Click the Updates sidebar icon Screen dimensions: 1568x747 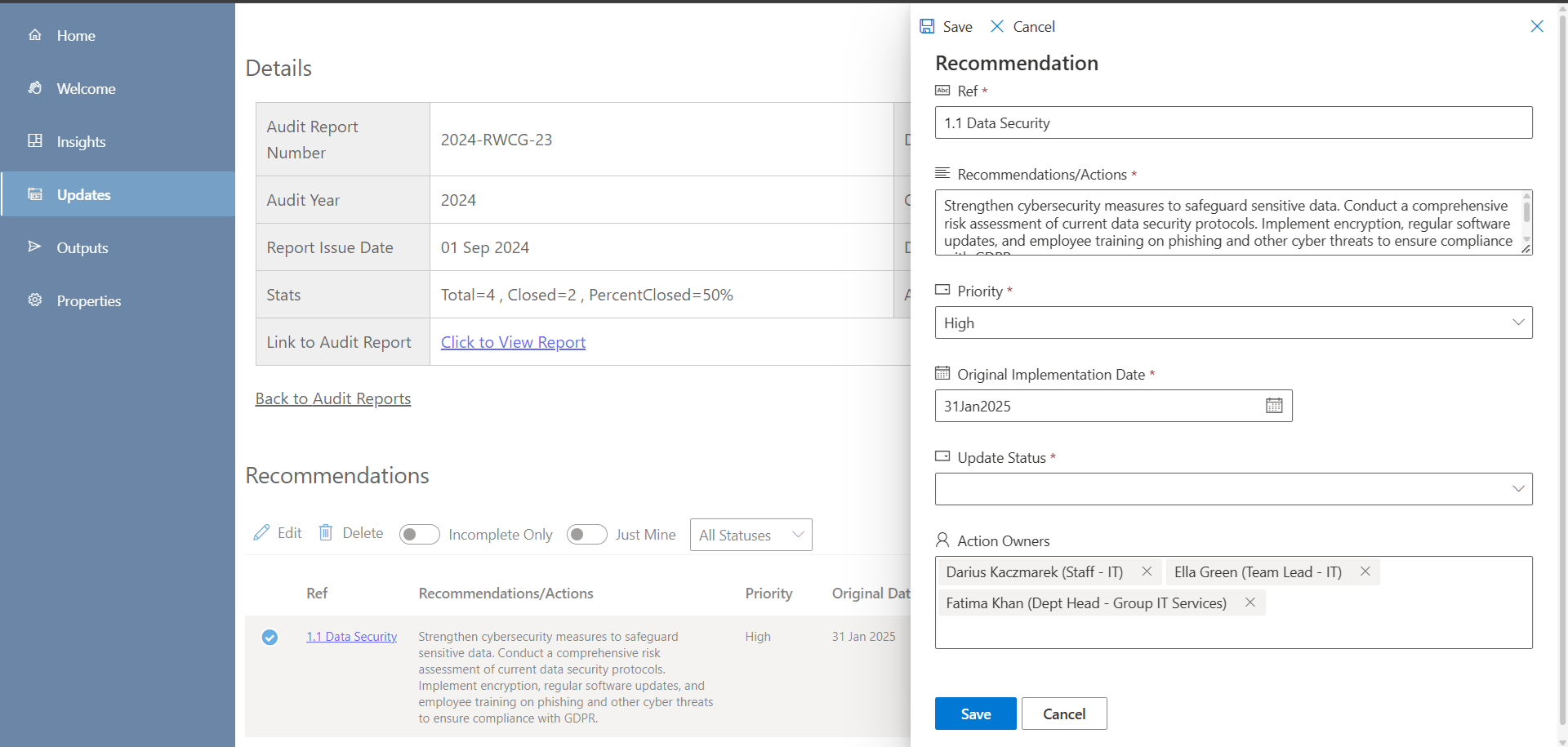tap(34, 194)
